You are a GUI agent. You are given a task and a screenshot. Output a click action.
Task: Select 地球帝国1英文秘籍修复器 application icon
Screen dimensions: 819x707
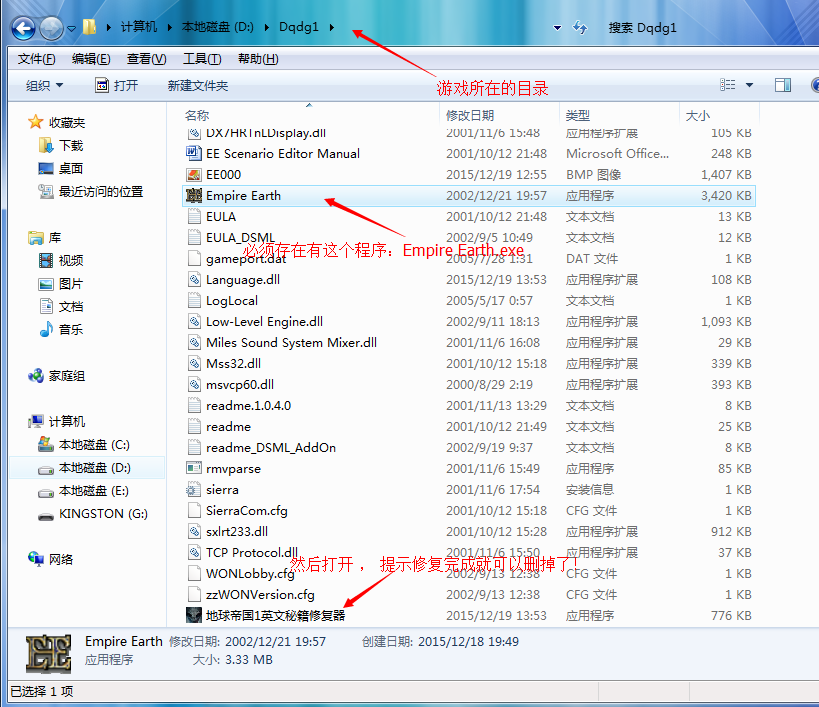(x=194, y=615)
